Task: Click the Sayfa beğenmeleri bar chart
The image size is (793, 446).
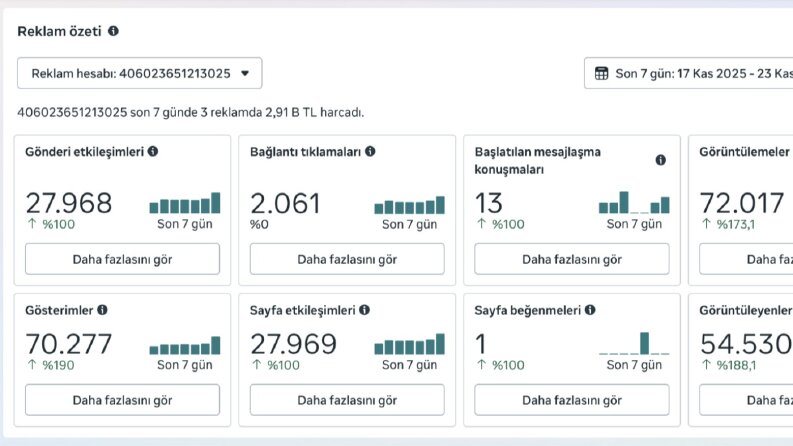Action: (x=634, y=343)
